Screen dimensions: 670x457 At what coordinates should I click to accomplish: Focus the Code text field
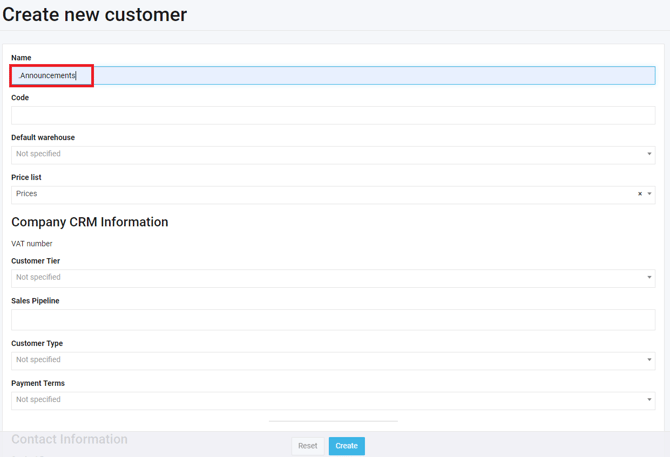(x=333, y=115)
